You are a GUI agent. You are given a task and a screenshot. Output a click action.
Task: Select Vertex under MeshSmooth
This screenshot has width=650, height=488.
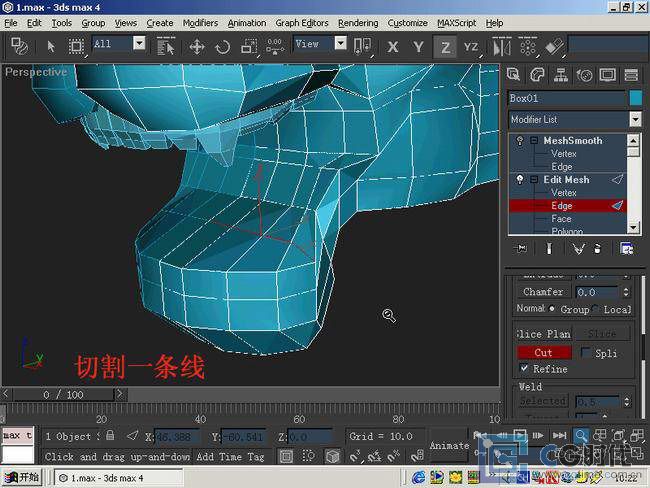pos(564,154)
